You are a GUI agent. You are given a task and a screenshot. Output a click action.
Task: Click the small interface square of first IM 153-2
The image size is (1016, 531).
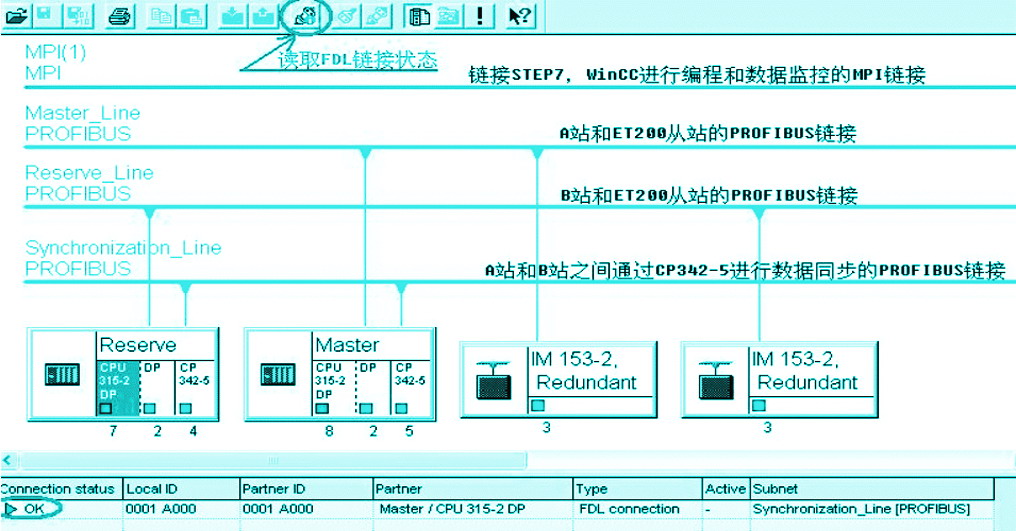click(x=538, y=406)
